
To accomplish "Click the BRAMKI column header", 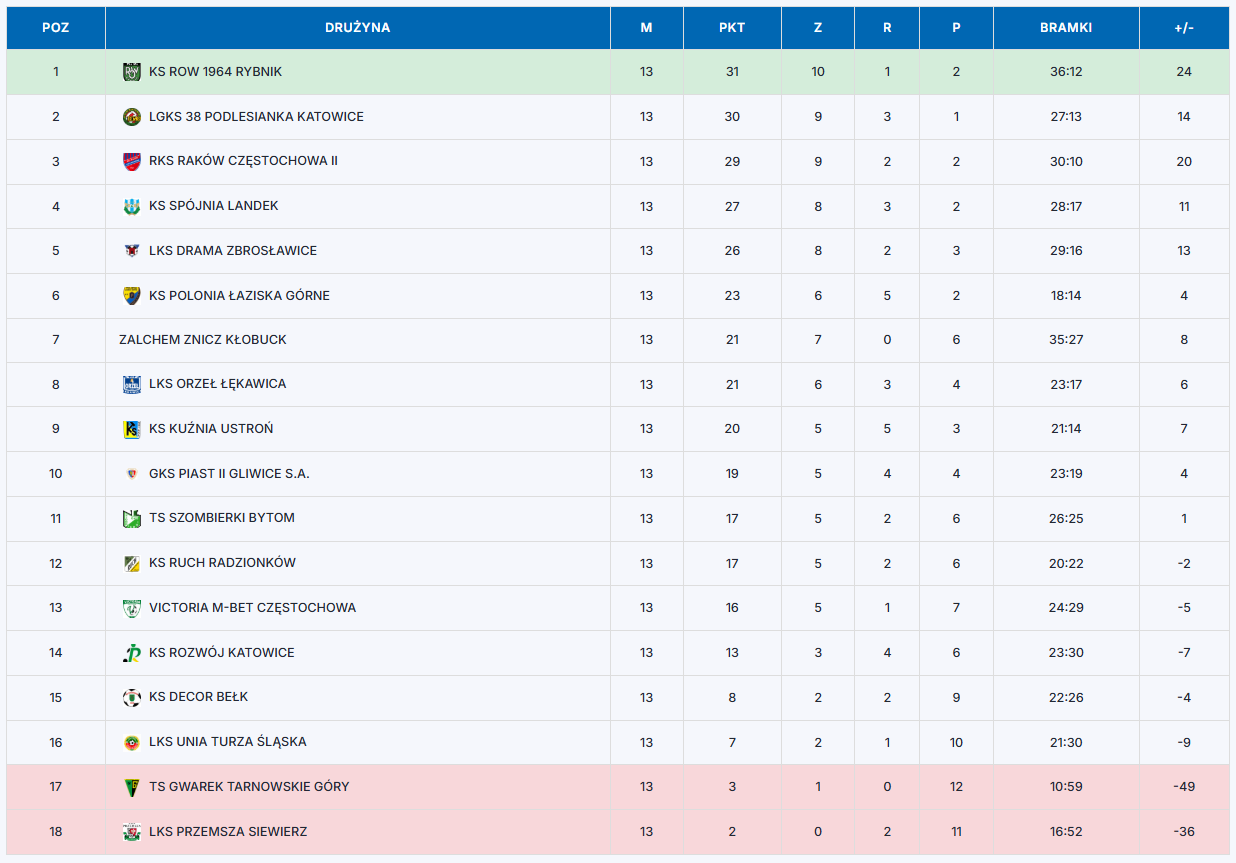I will tap(1066, 28).
